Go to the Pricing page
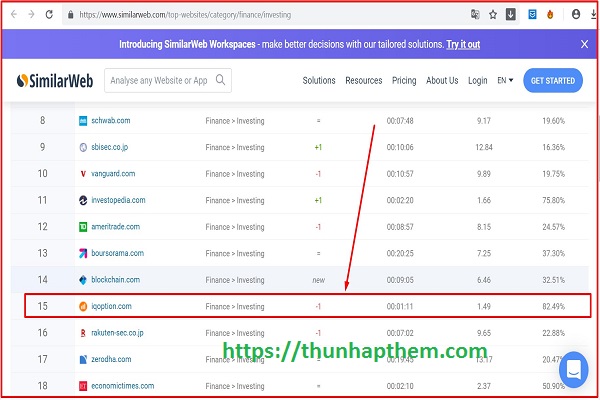This screenshot has height=400, width=600. (x=404, y=81)
